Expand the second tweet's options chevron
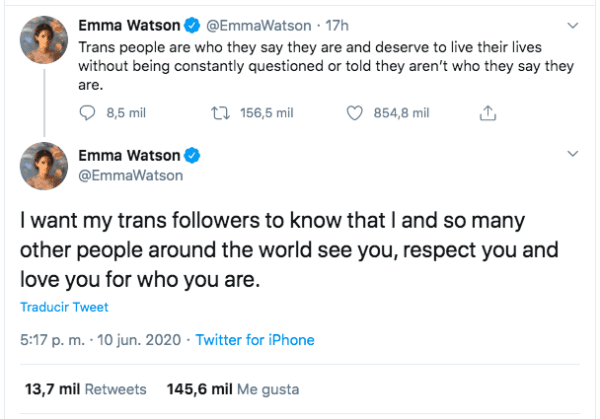The width and height of the screenshot is (600, 419). pyautogui.click(x=572, y=155)
